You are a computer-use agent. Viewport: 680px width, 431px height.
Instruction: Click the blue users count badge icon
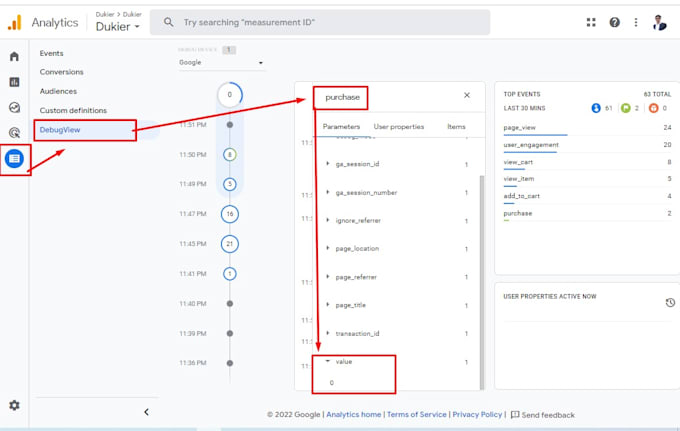pos(596,108)
